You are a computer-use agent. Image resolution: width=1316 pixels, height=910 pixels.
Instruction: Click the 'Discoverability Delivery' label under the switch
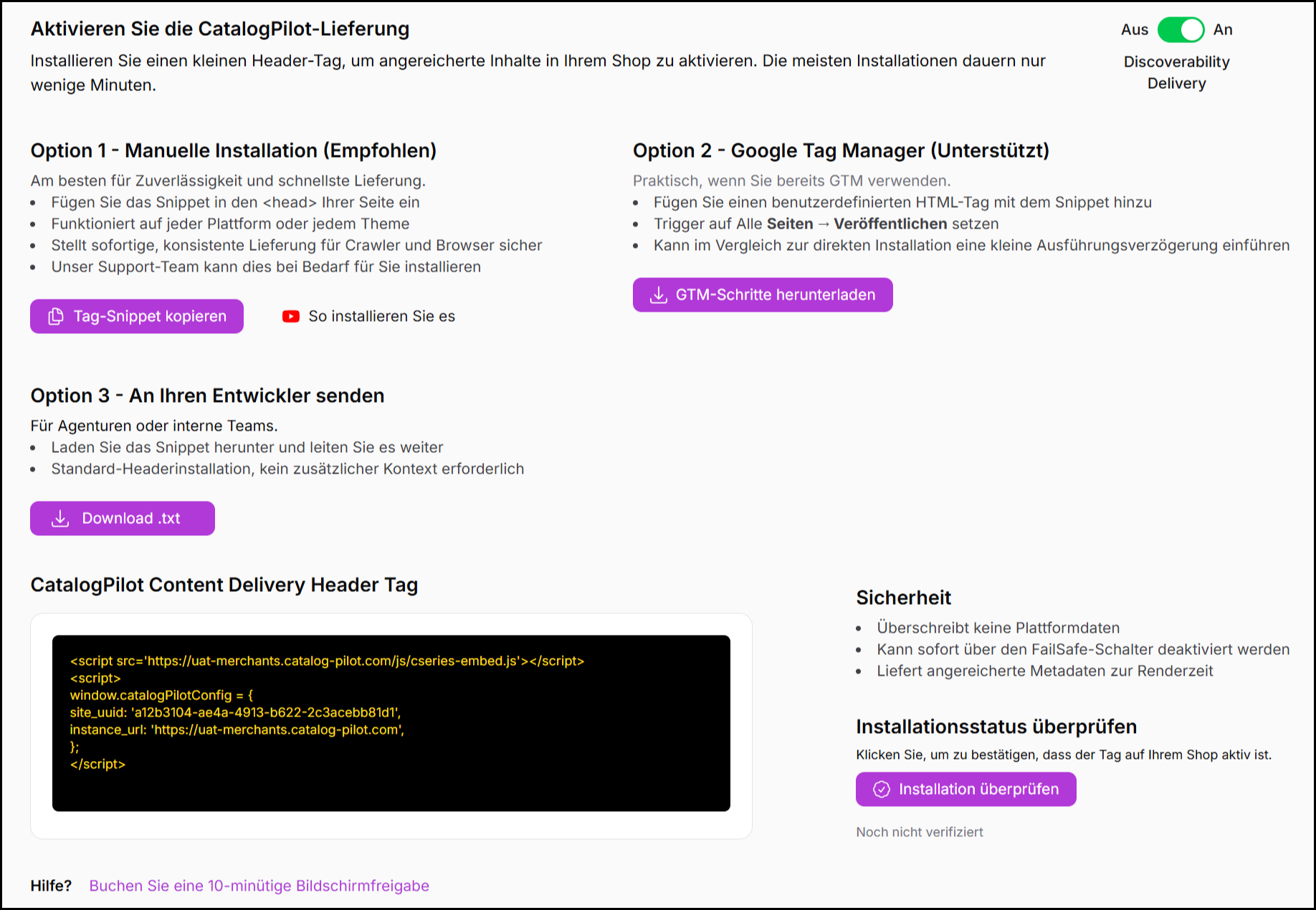tap(1176, 72)
